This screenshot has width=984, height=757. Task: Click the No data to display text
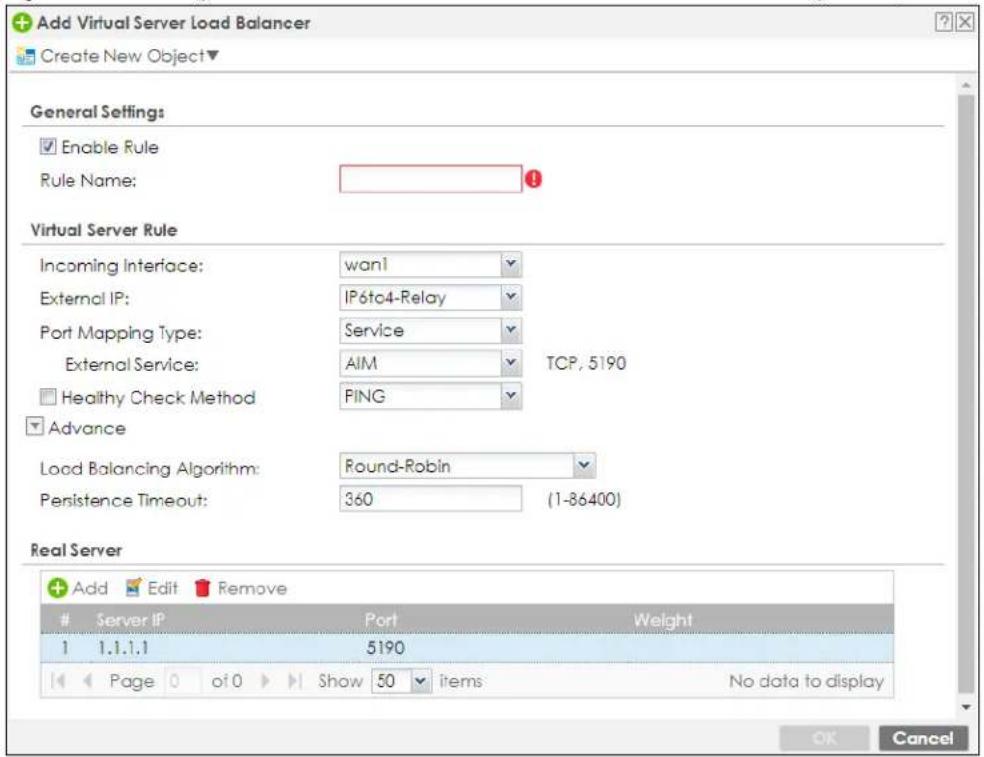click(x=806, y=681)
